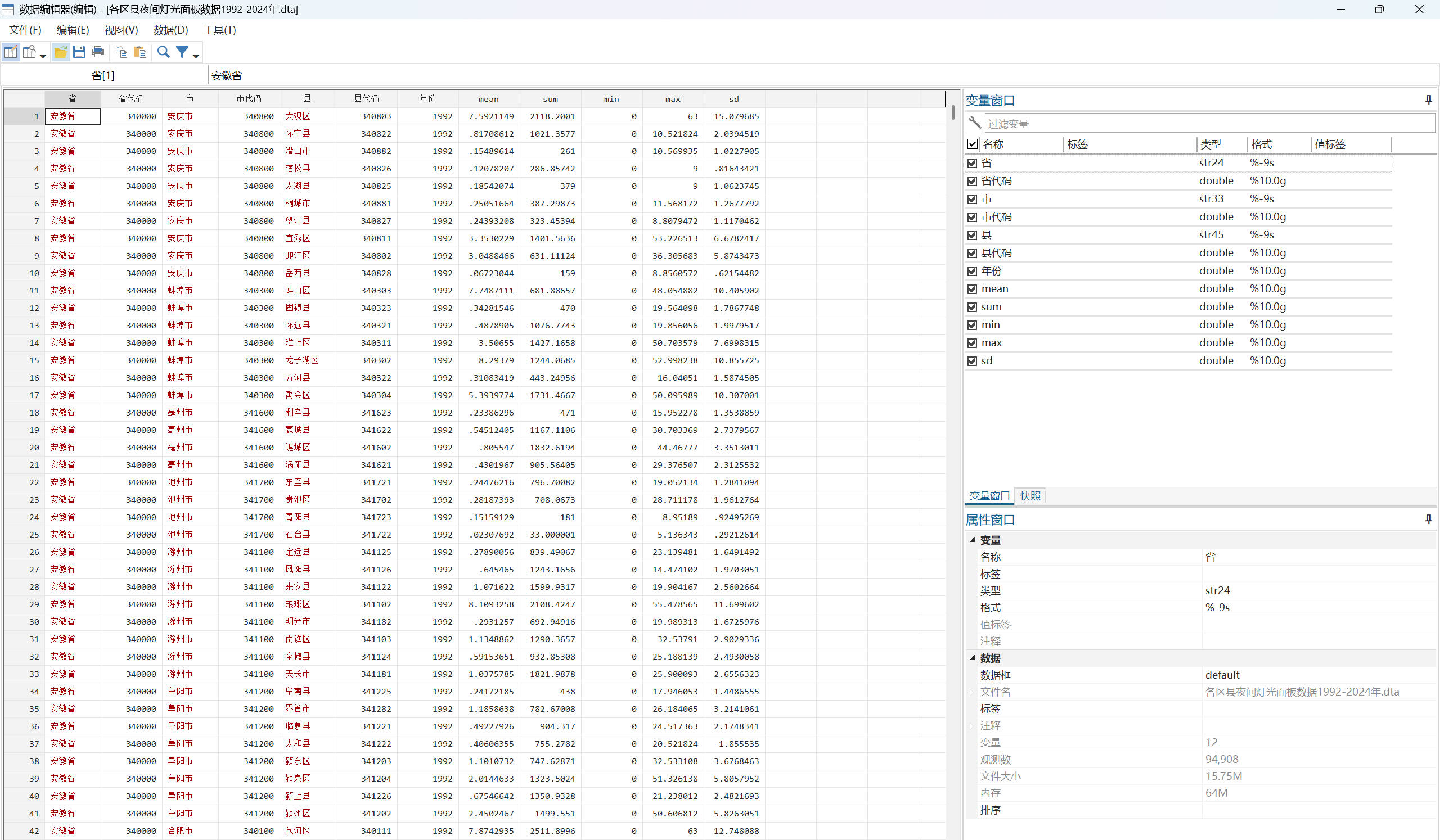1440x840 pixels.
Task: Click the open file folder icon
Action: [61, 52]
